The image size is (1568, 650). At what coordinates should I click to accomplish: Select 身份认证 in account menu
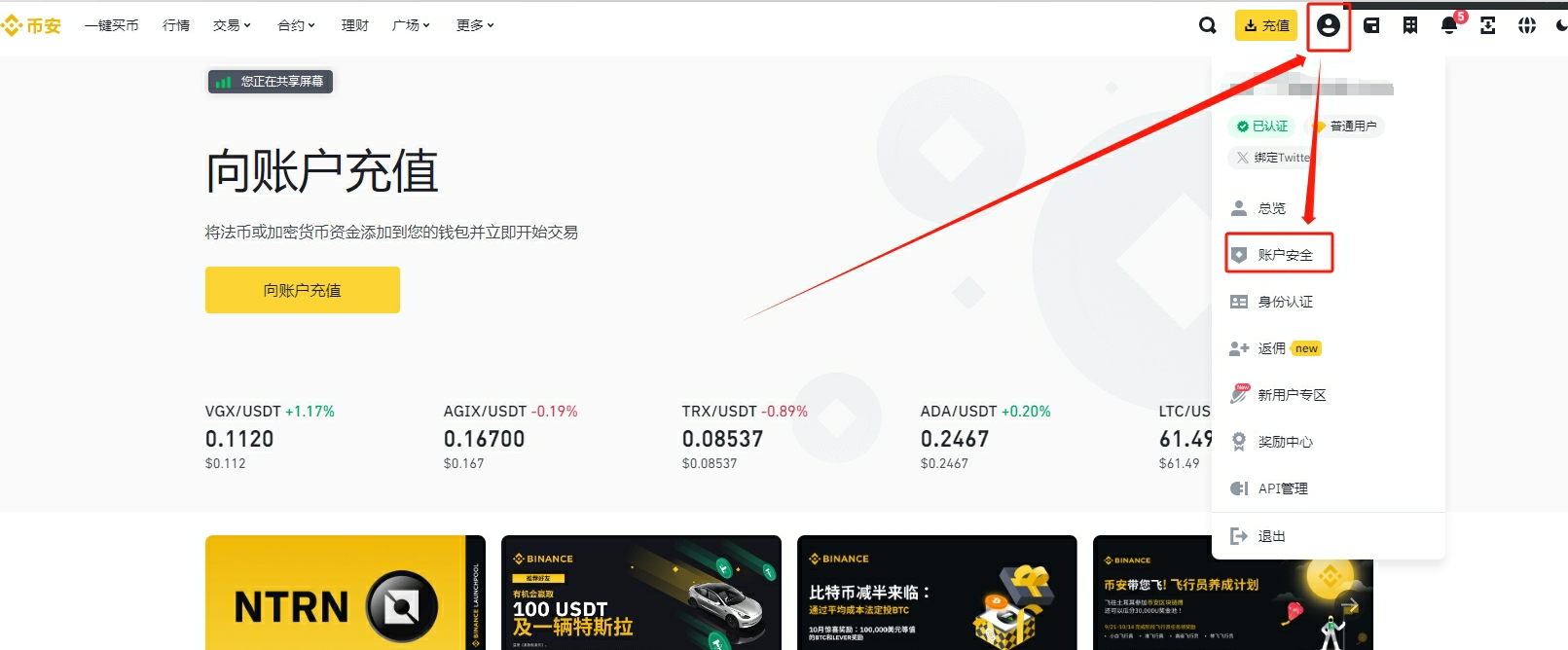tap(1285, 302)
